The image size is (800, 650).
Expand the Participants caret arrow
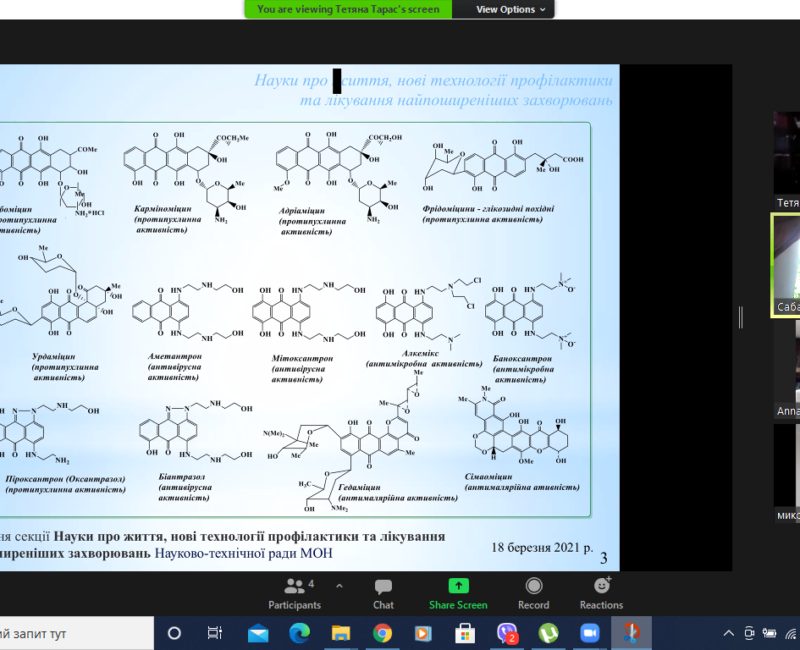pyautogui.click(x=339, y=586)
